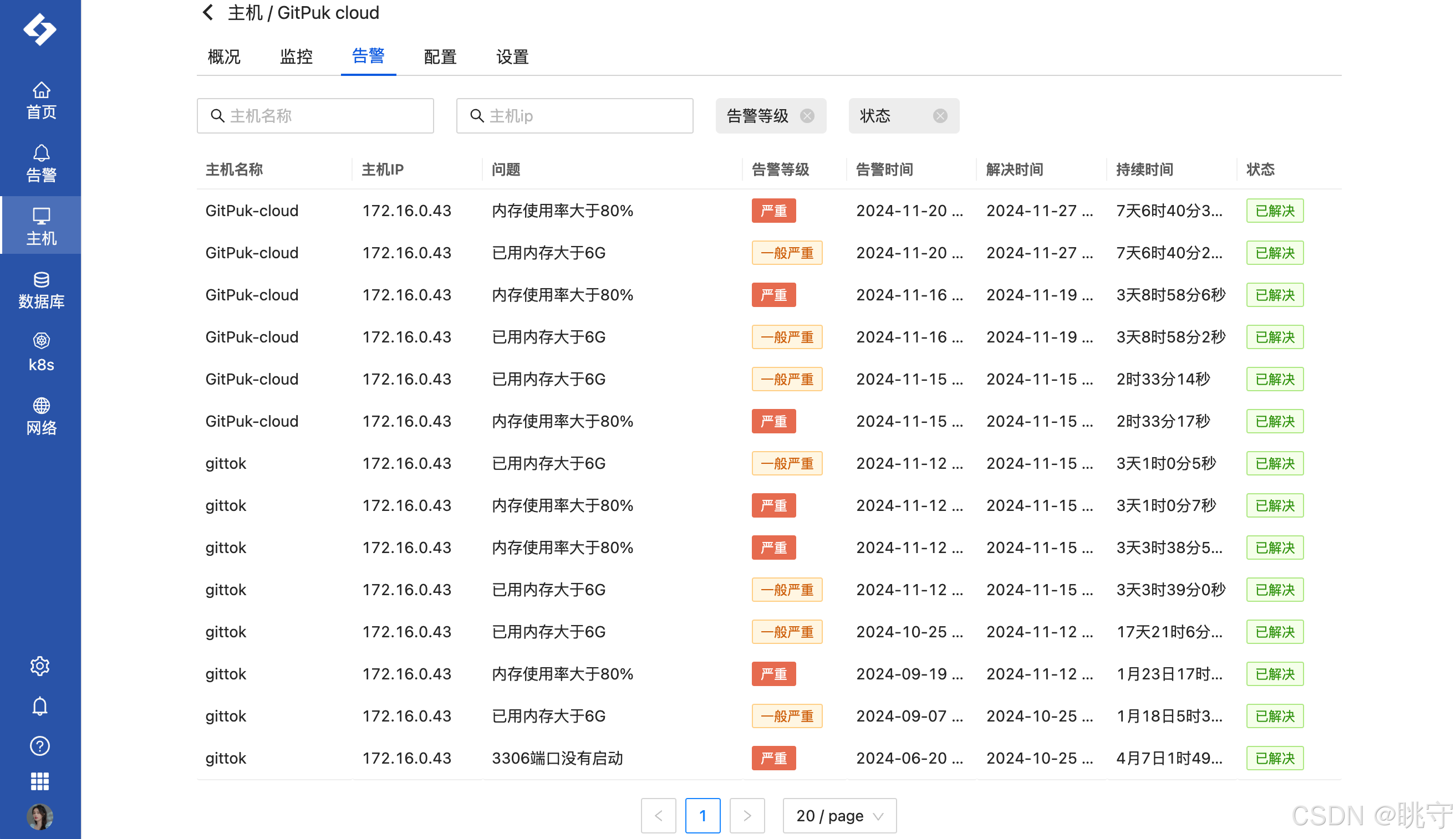
Task: Select the 主机 hosts sidebar item
Action: [41, 226]
